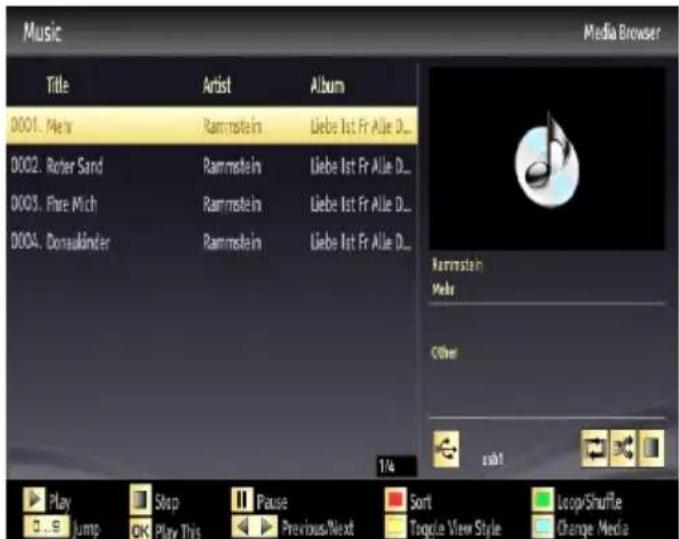
Task: Toggle the shuffle mode icon
Action: (622, 448)
